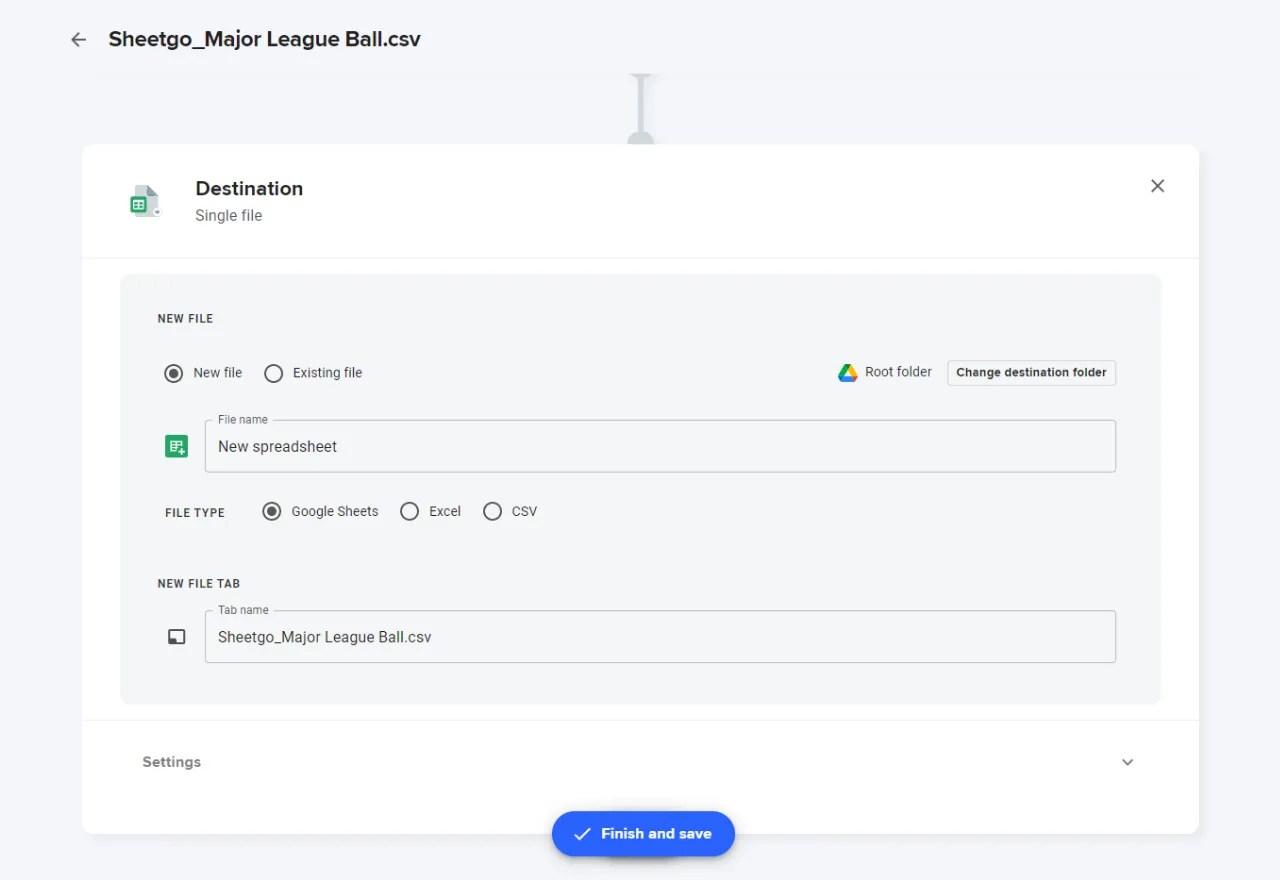
Task: Click the Settings chevron to reveal options
Action: tap(1127, 762)
